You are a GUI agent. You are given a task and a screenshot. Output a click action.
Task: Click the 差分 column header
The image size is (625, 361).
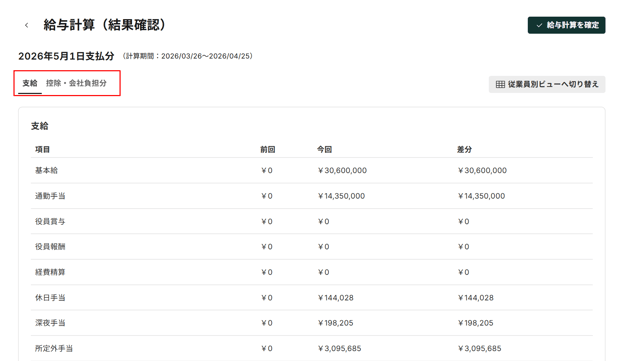(x=464, y=149)
